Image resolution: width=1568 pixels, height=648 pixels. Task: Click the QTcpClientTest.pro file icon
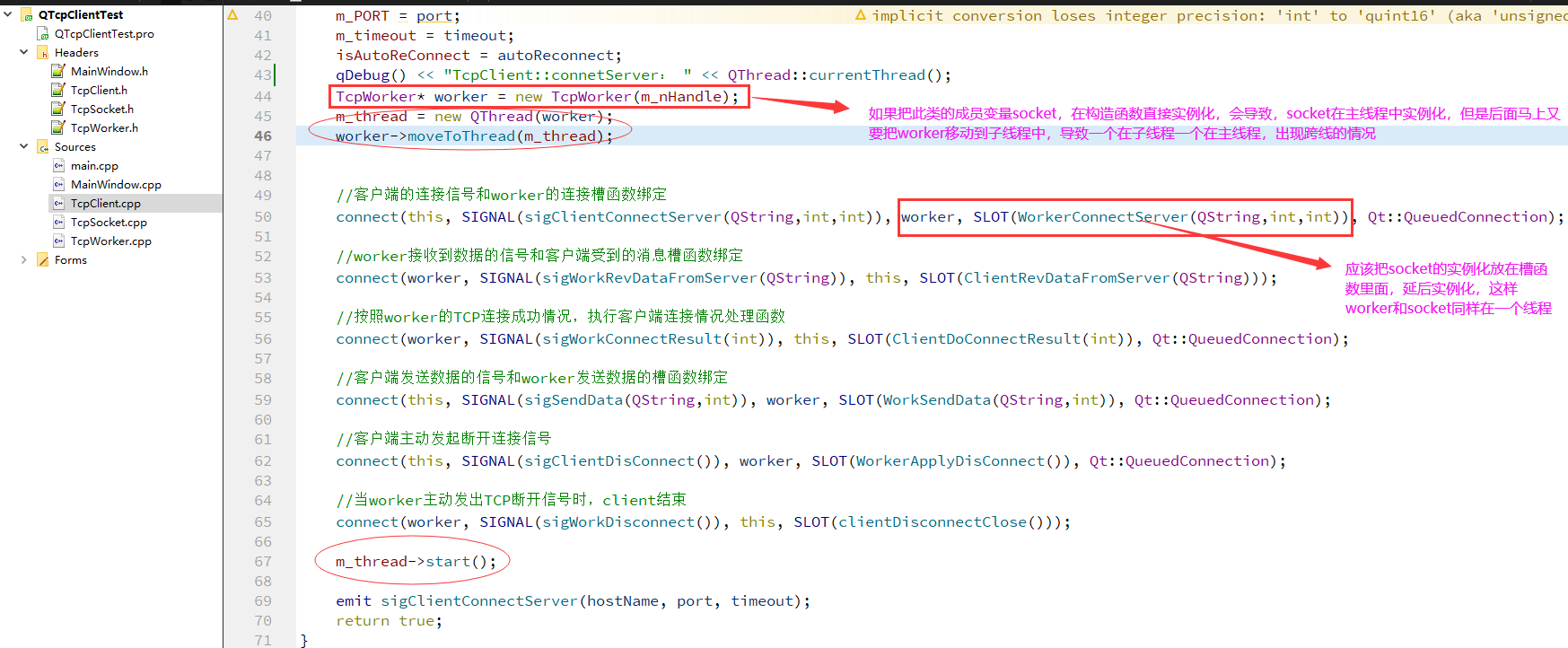click(x=43, y=33)
